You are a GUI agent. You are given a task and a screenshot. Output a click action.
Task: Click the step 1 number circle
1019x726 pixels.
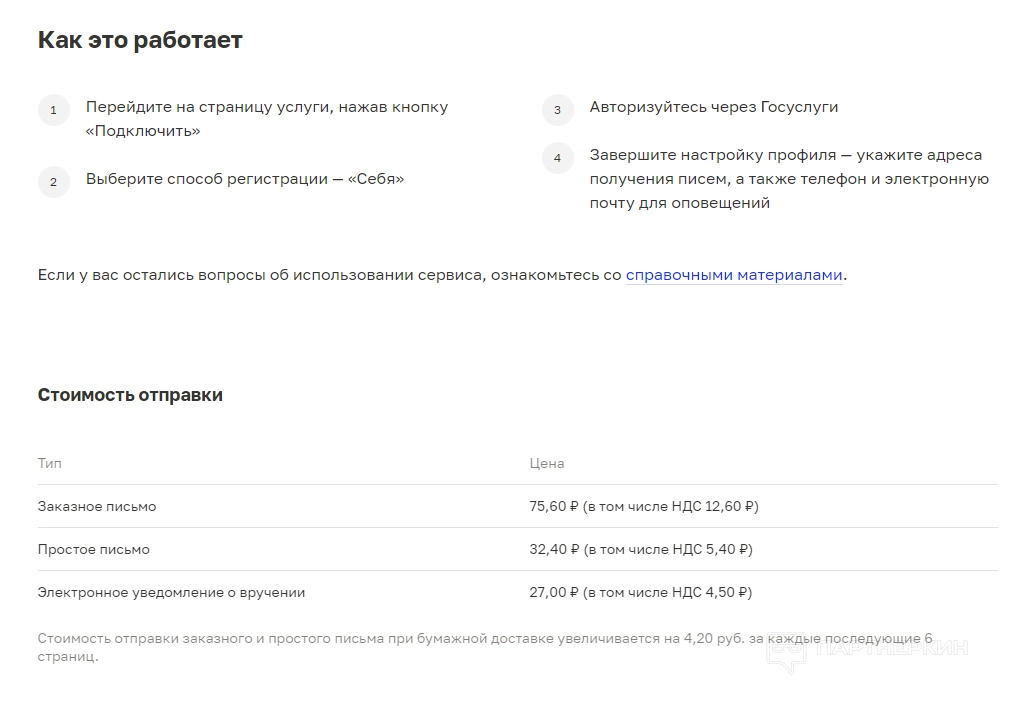coord(54,110)
